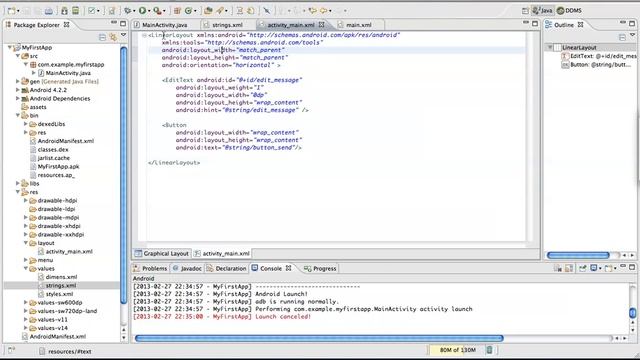640x360 pixels.
Task: Collapse the layout folder
Action: click(26, 243)
